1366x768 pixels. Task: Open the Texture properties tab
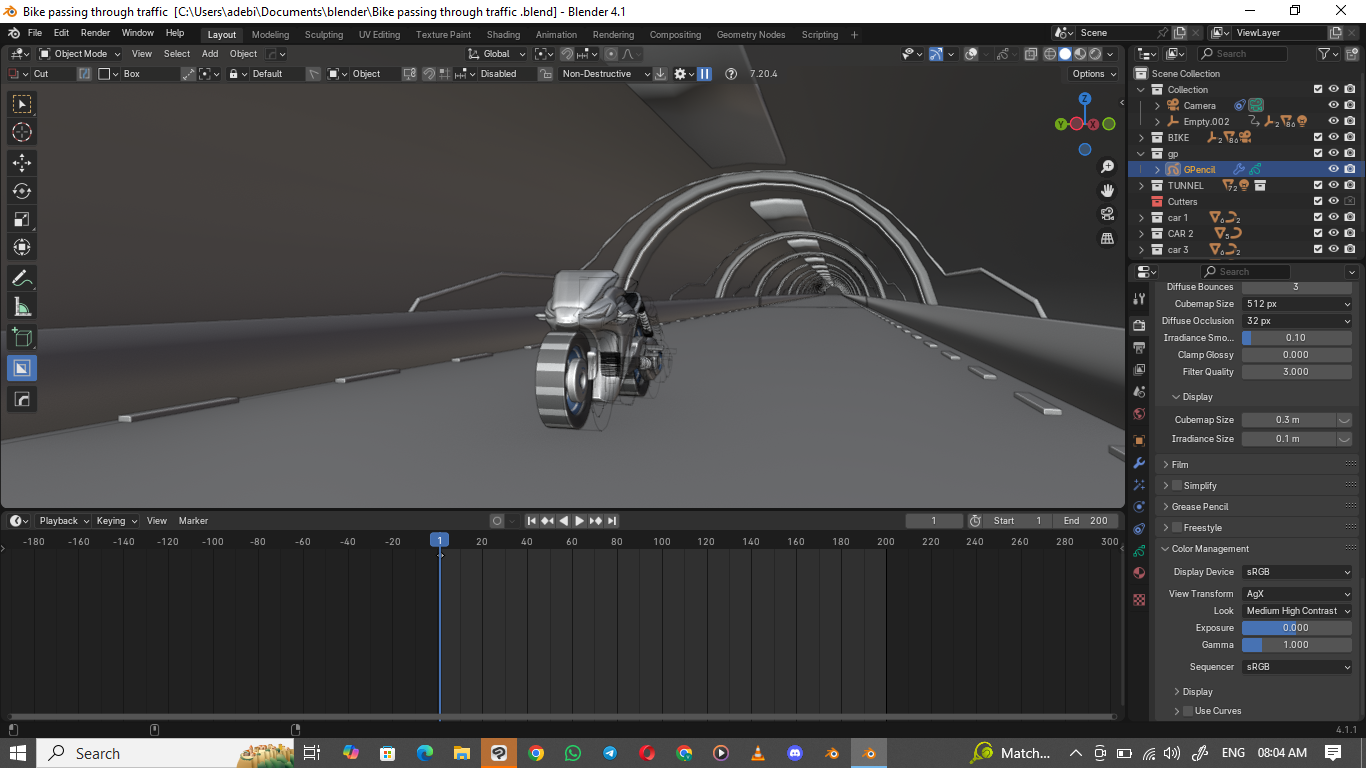(x=1139, y=600)
